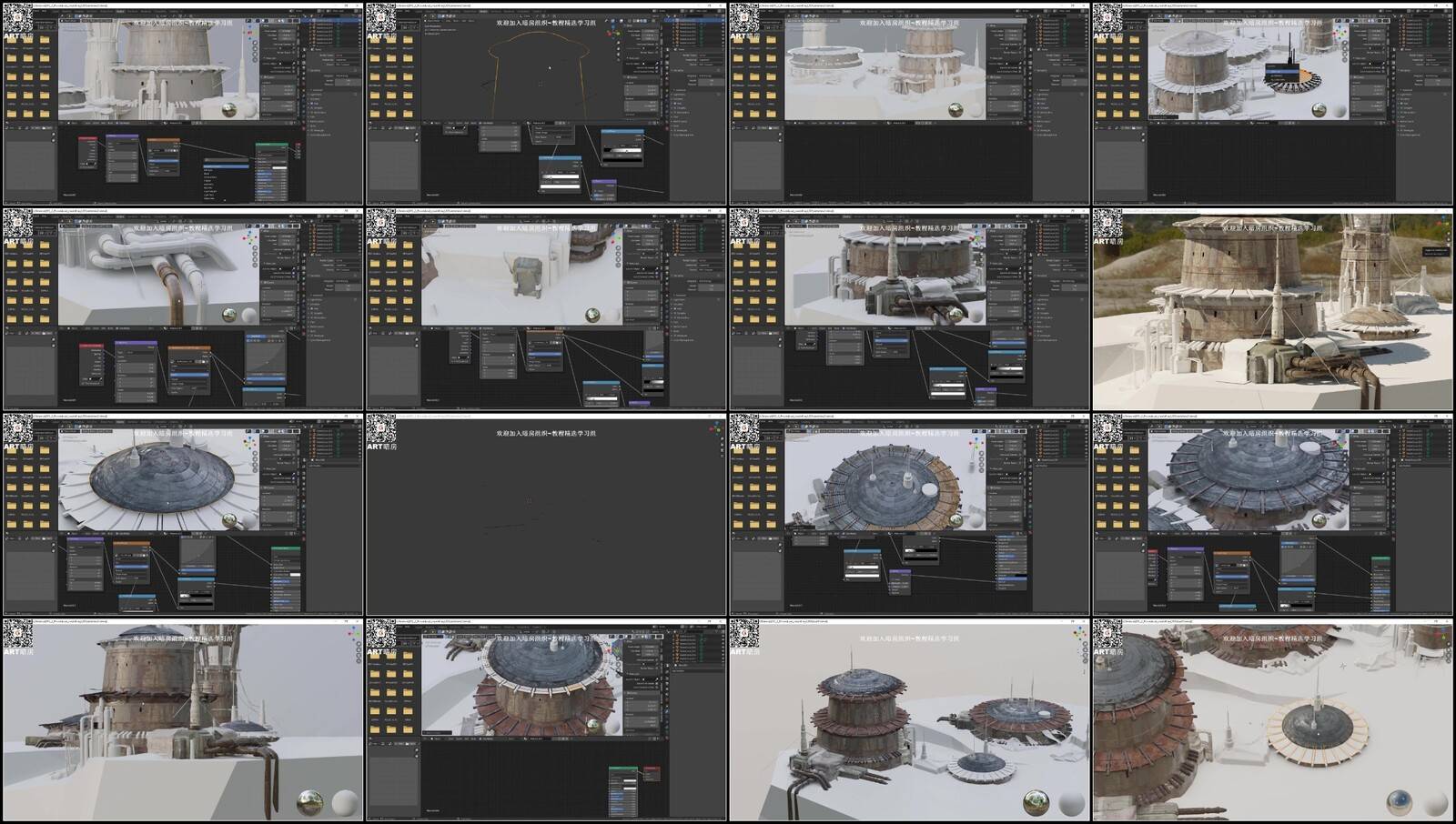This screenshot has height=824, width=1456.
Task: Click the dark tooltip box in the landscape-background render
Action: pyautogui.click(x=1434, y=251)
